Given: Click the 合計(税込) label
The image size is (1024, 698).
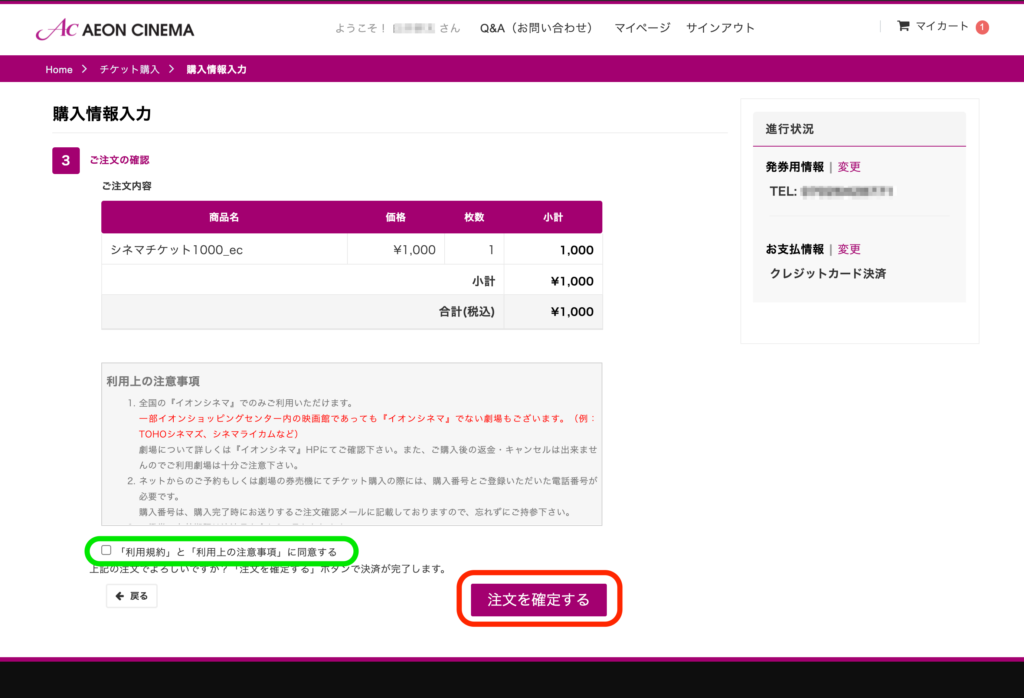Looking at the screenshot, I should (466, 312).
